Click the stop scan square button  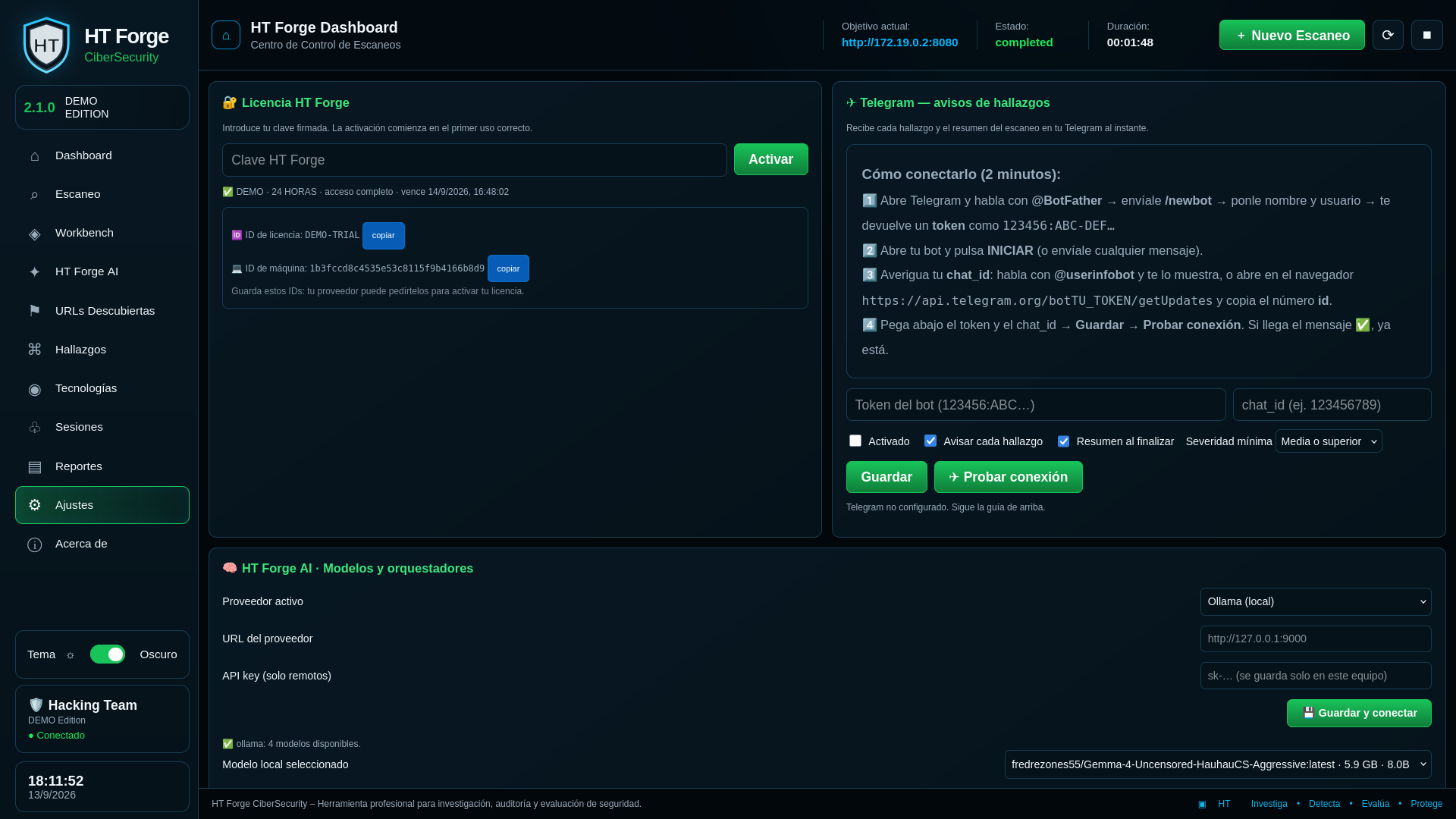click(x=1427, y=35)
